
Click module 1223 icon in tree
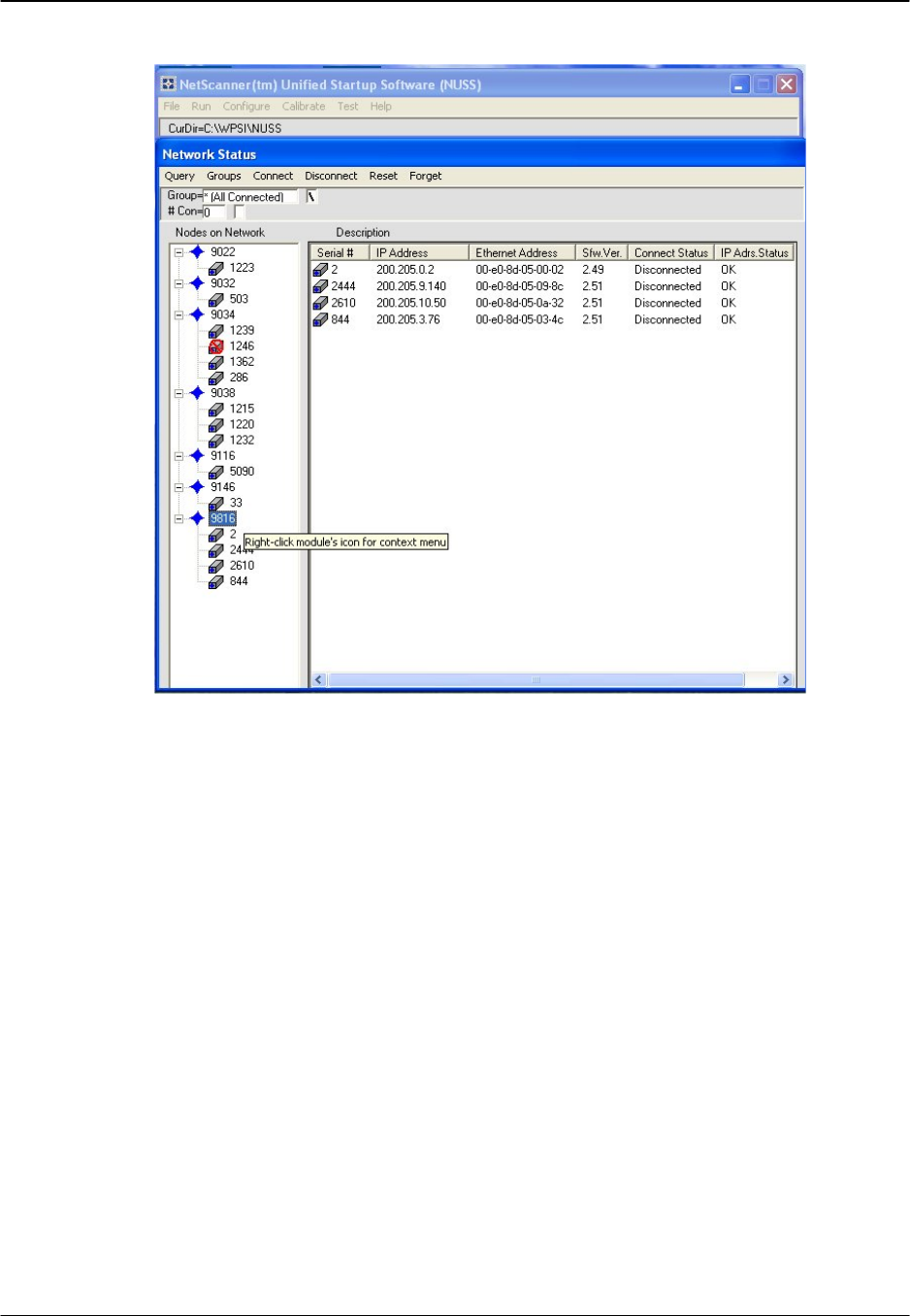click(216, 268)
